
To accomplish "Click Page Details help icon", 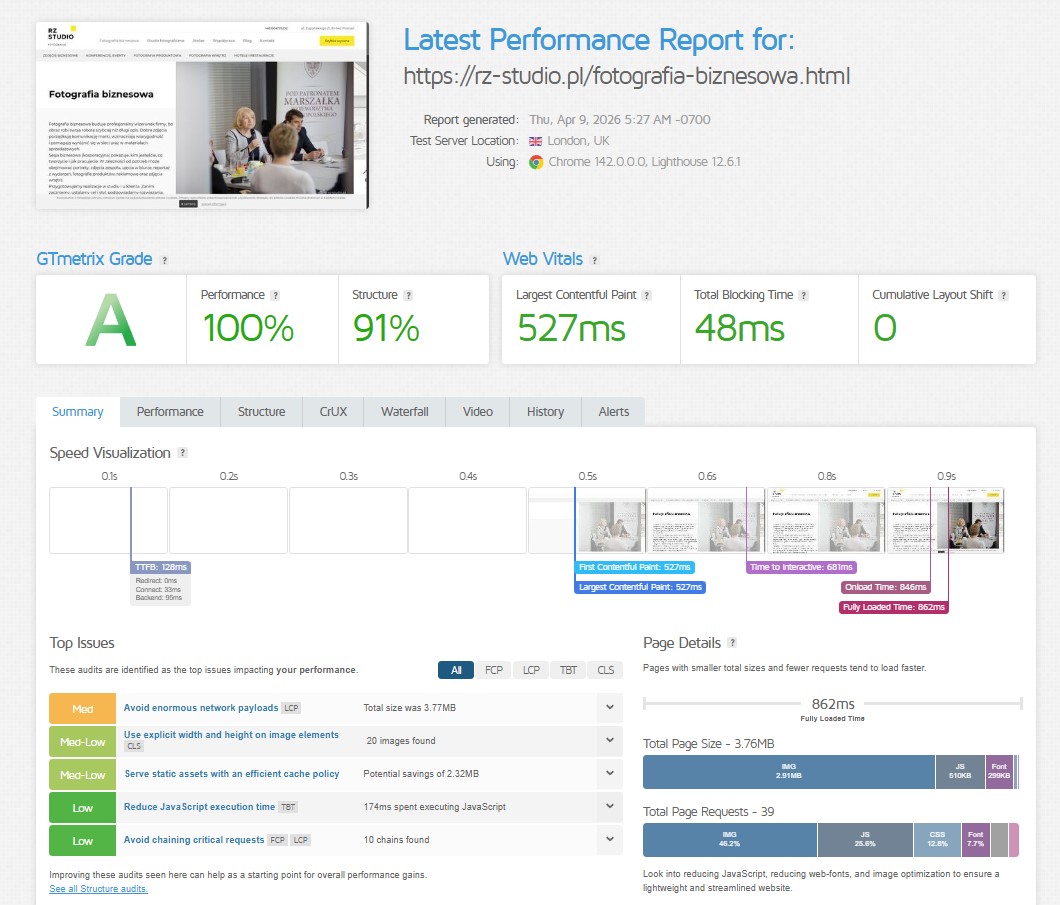I will click(x=732, y=643).
